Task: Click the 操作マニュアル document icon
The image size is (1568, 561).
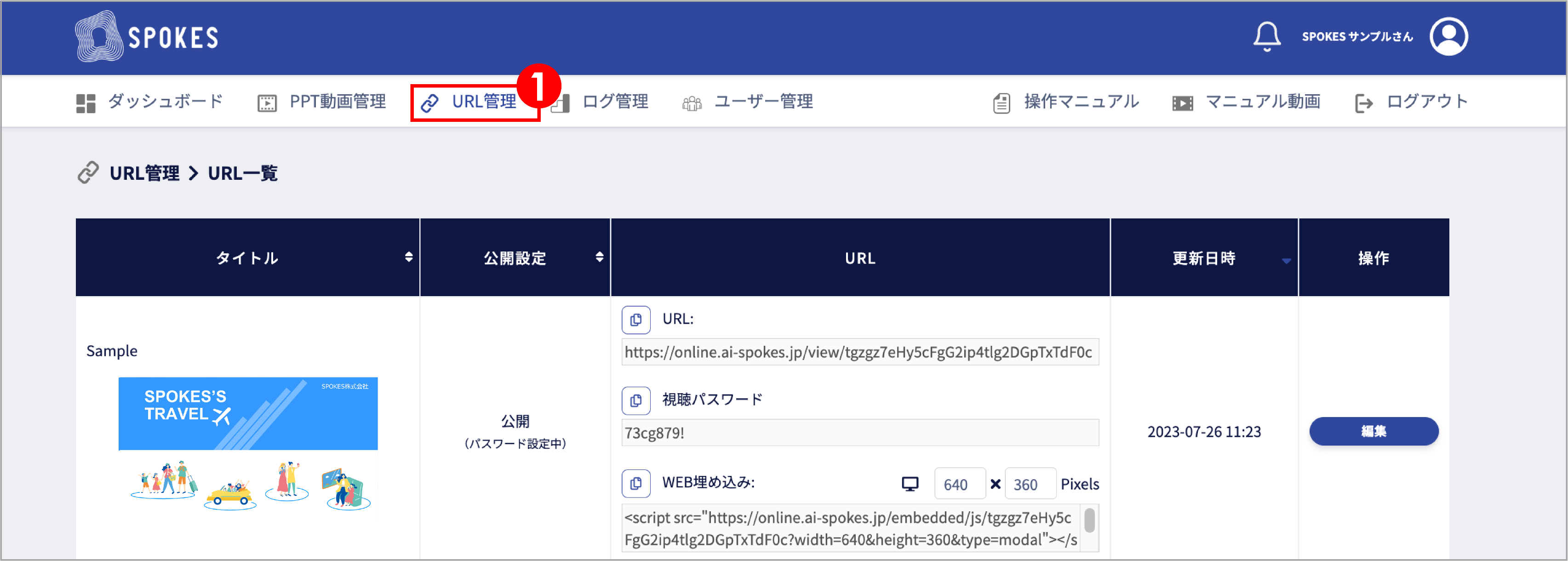Action: coord(1001,103)
